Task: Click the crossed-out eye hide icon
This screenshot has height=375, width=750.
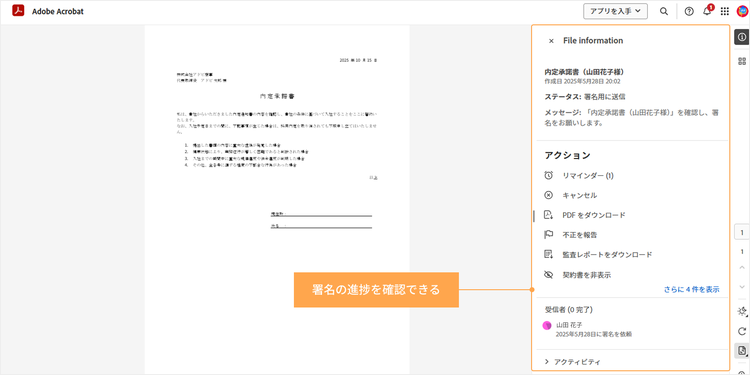Action: [x=549, y=275]
